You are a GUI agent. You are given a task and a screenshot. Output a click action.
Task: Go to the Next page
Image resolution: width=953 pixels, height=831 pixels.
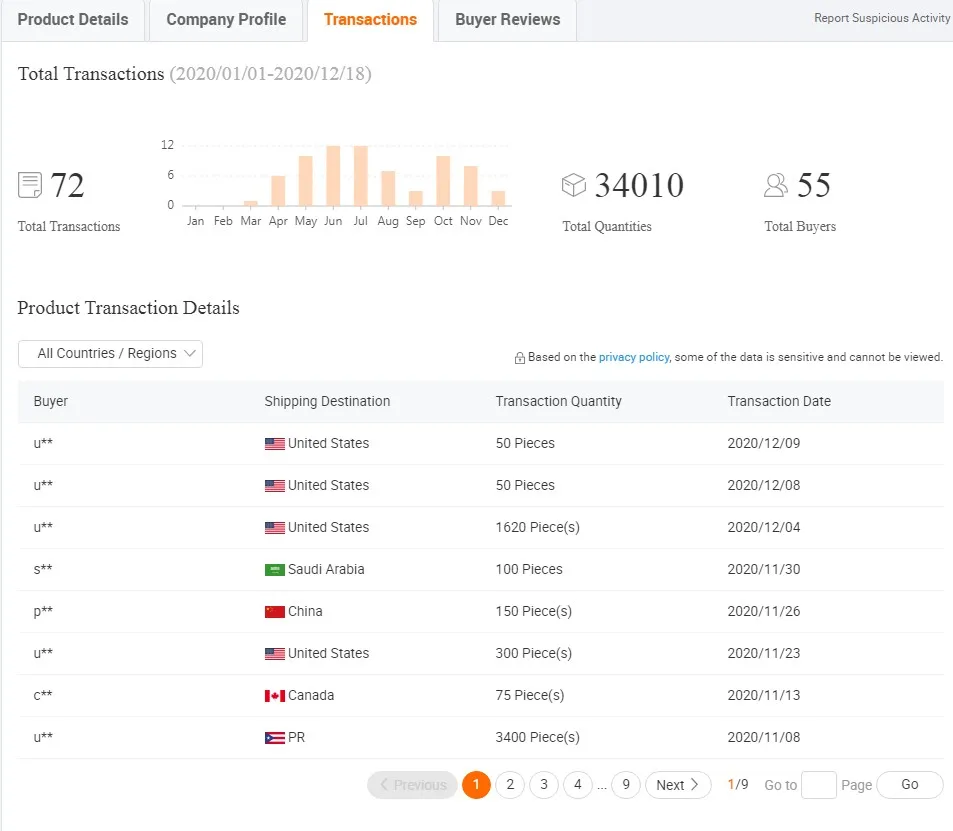pos(677,785)
